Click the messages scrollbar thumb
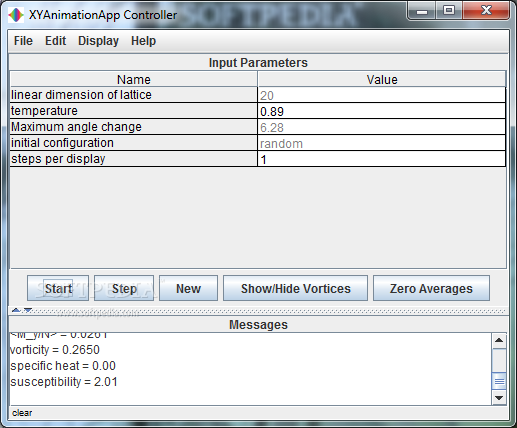Screen dimensions: 517x428 [499, 381]
